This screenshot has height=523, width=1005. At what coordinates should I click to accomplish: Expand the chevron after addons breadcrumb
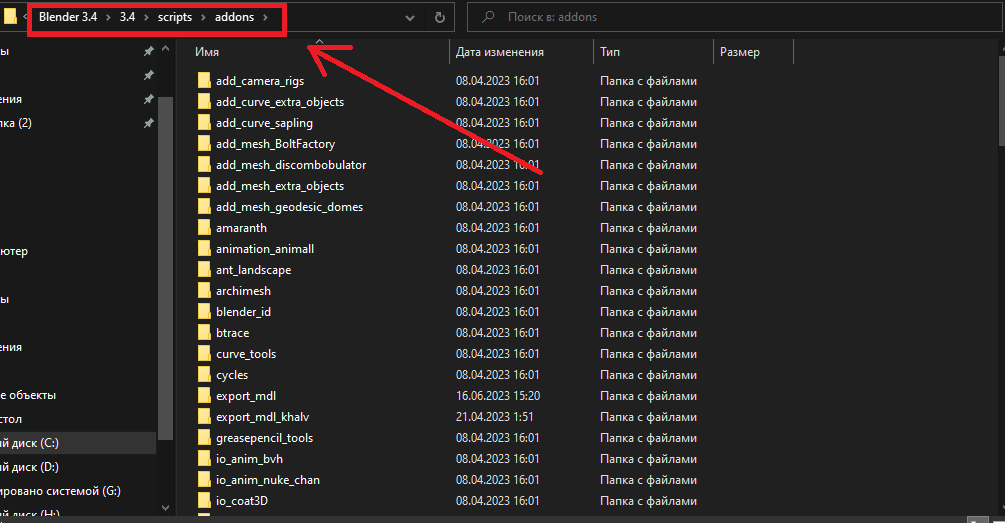(265, 17)
